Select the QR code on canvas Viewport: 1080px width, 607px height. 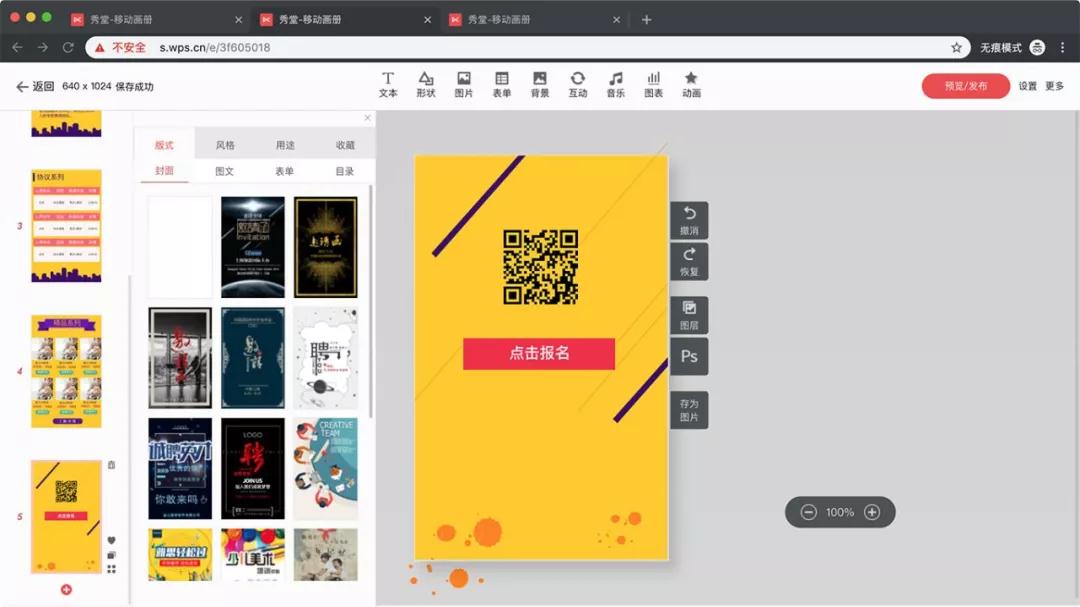[541, 267]
